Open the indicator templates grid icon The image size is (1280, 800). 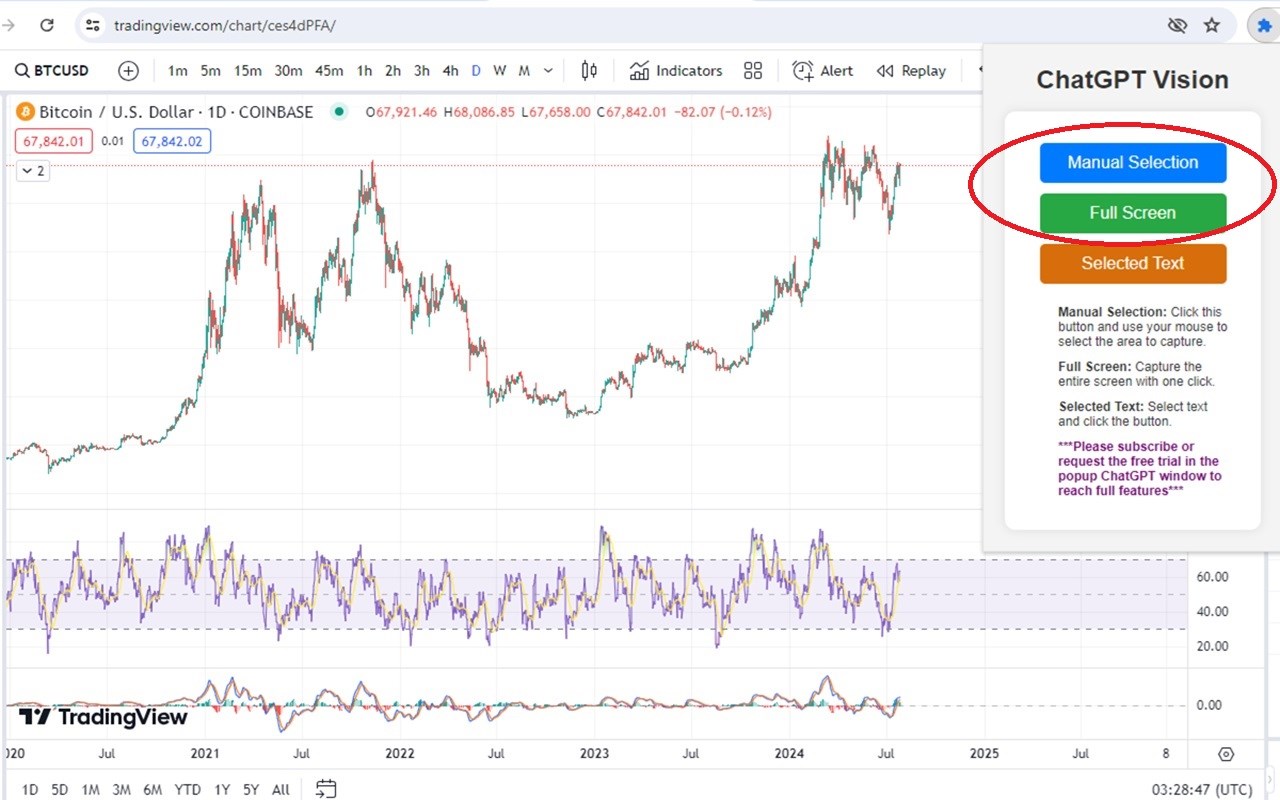753,71
